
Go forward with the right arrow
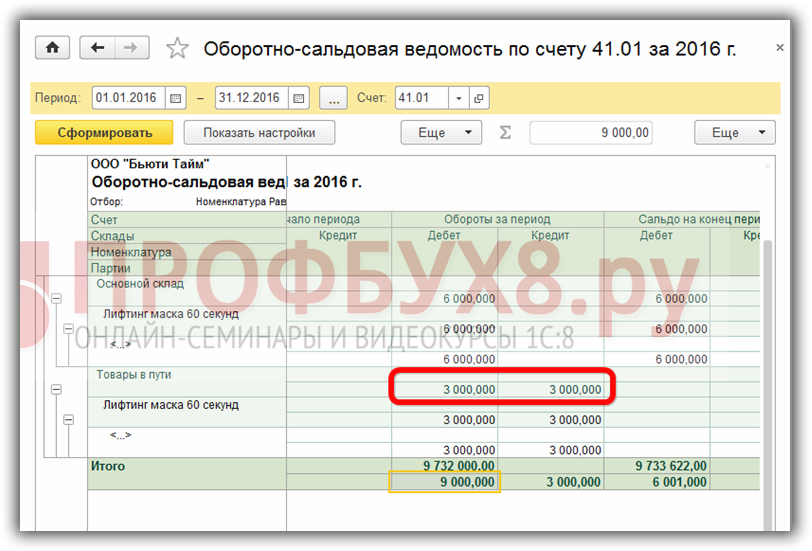click(130, 48)
